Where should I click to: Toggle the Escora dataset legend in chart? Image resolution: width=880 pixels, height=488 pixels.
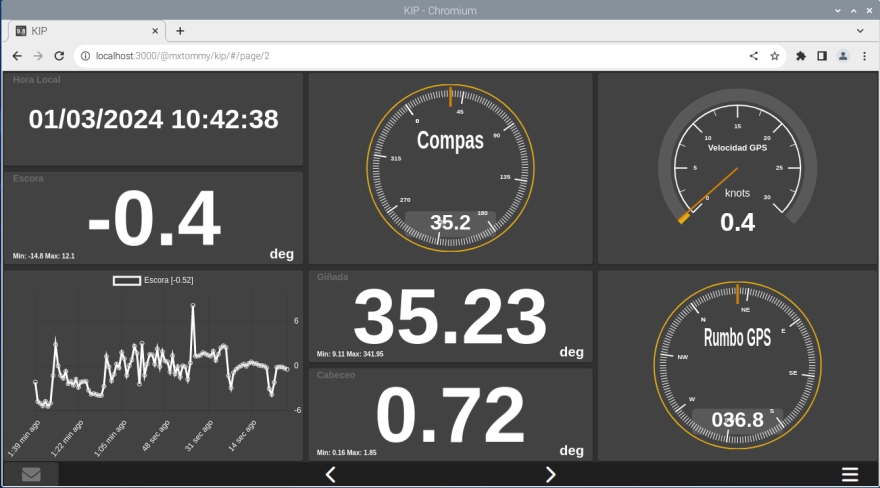click(x=153, y=281)
